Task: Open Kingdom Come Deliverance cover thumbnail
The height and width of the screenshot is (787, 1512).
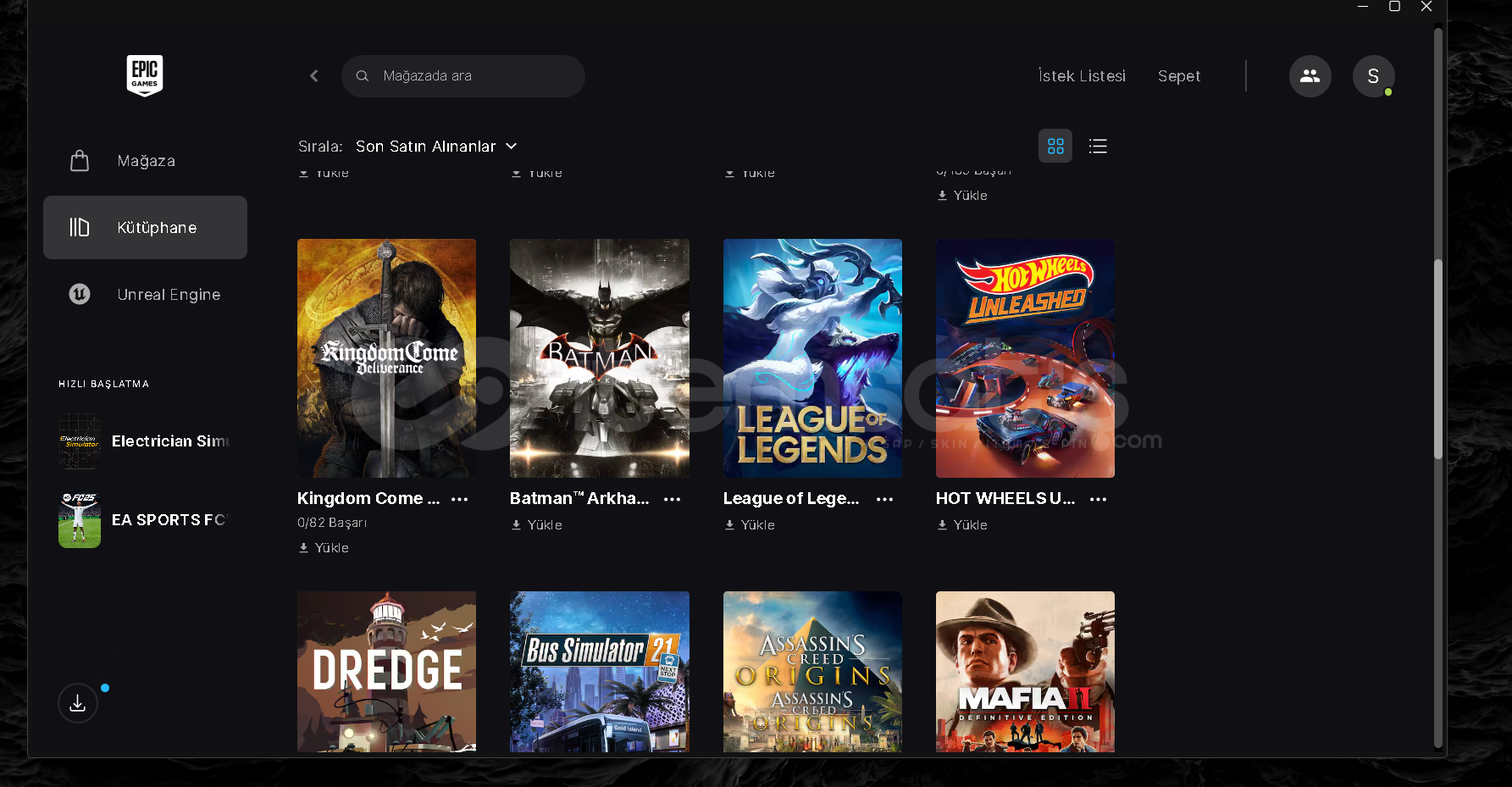Action: click(x=386, y=358)
